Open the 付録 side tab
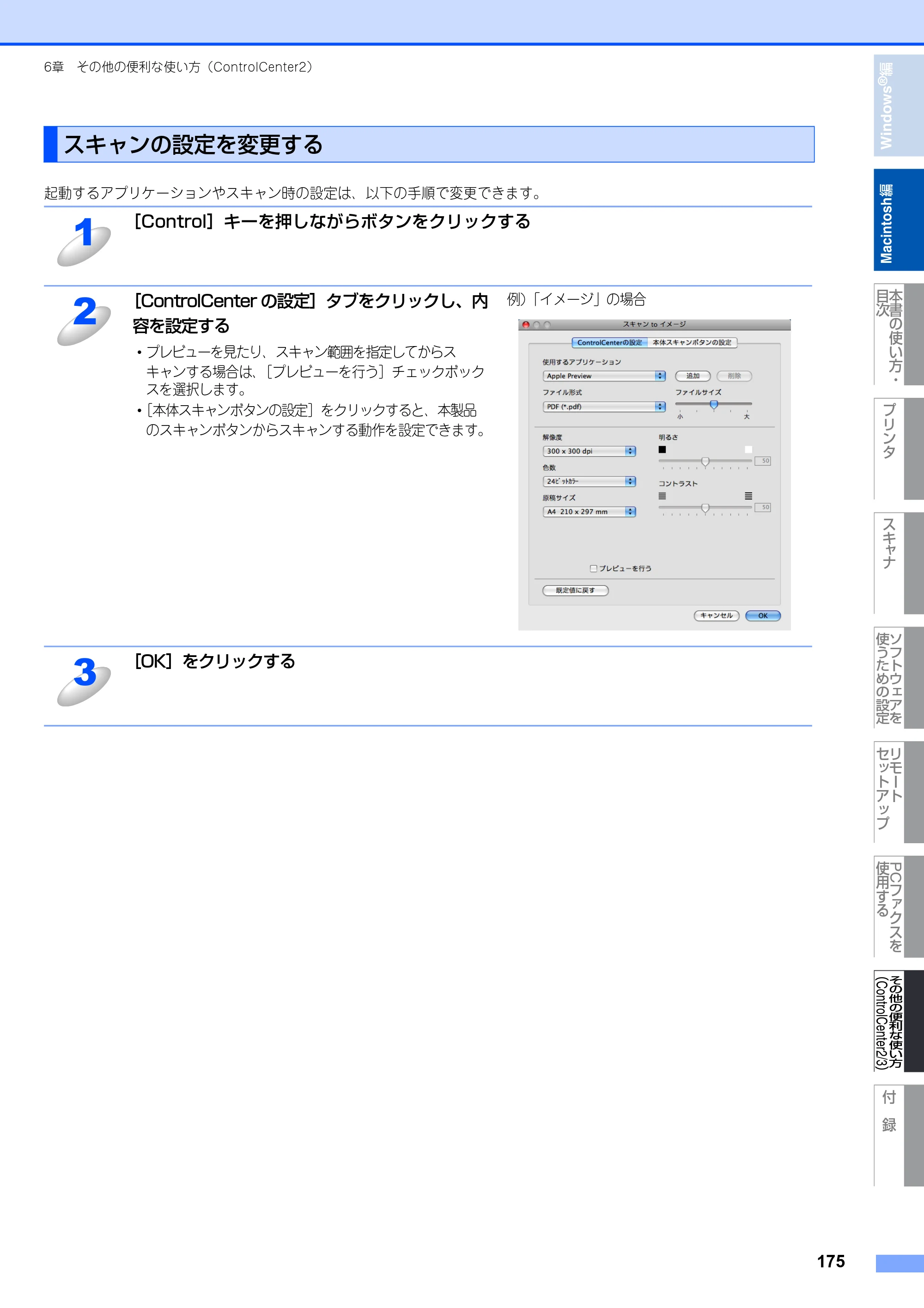 [x=899, y=1136]
